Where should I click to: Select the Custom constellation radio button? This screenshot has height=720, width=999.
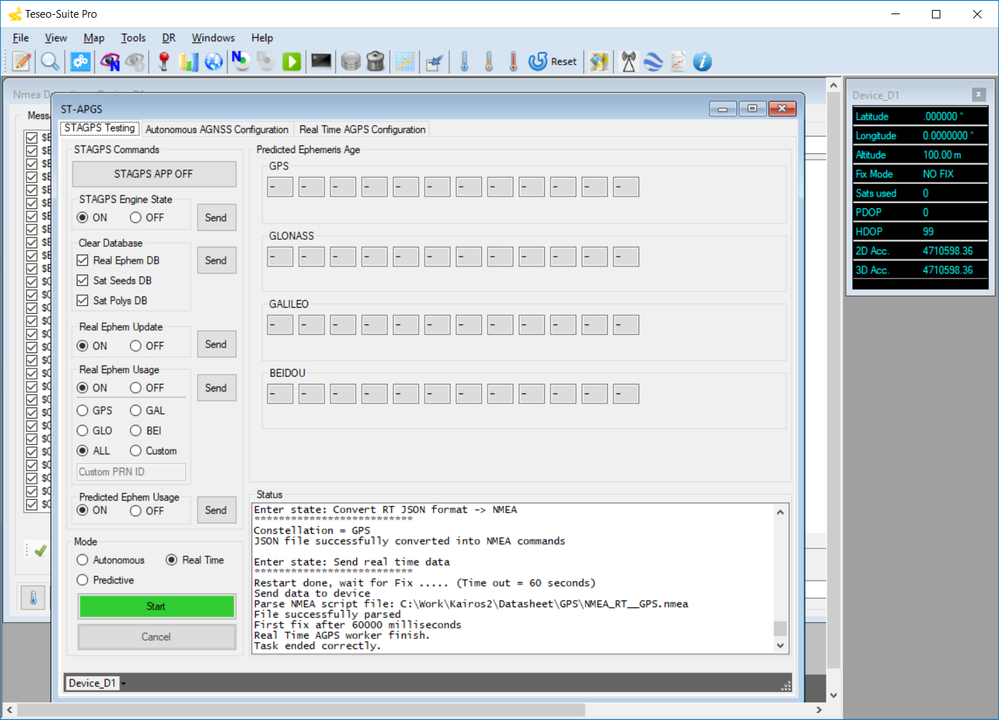click(x=154, y=451)
